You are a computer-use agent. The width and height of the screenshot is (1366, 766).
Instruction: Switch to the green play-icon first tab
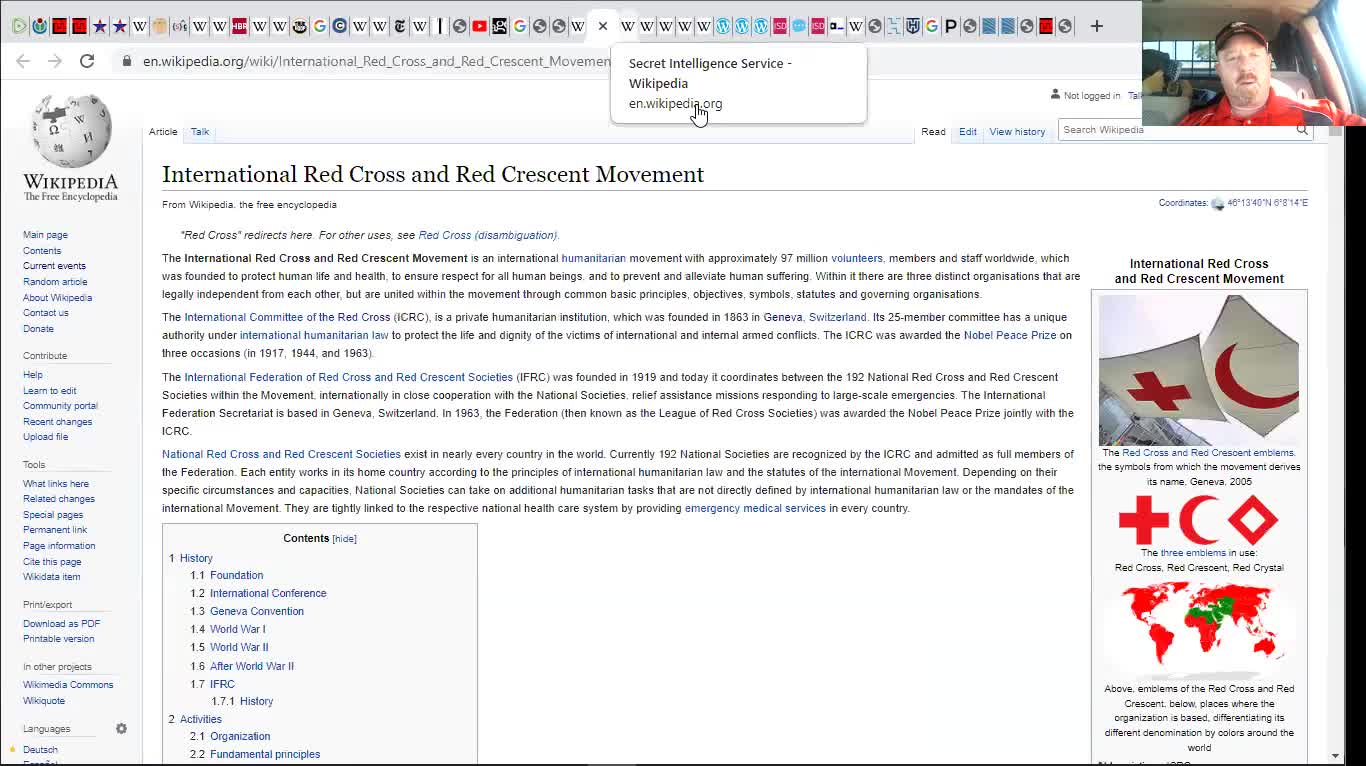(20, 26)
